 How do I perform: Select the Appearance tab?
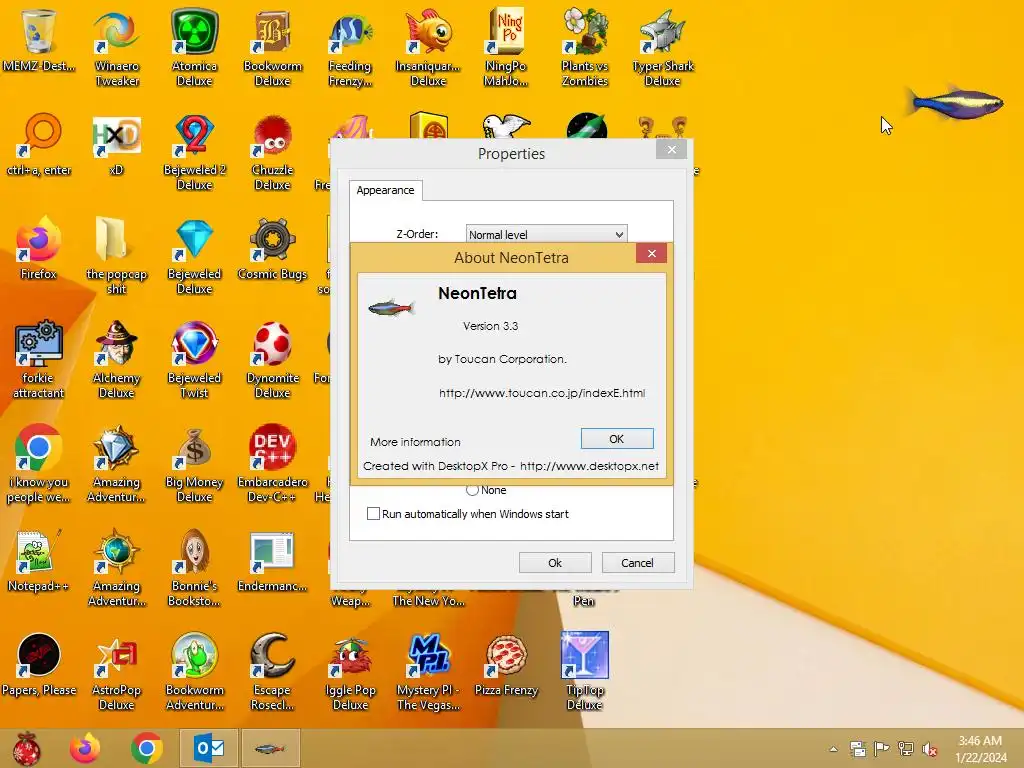tap(385, 190)
